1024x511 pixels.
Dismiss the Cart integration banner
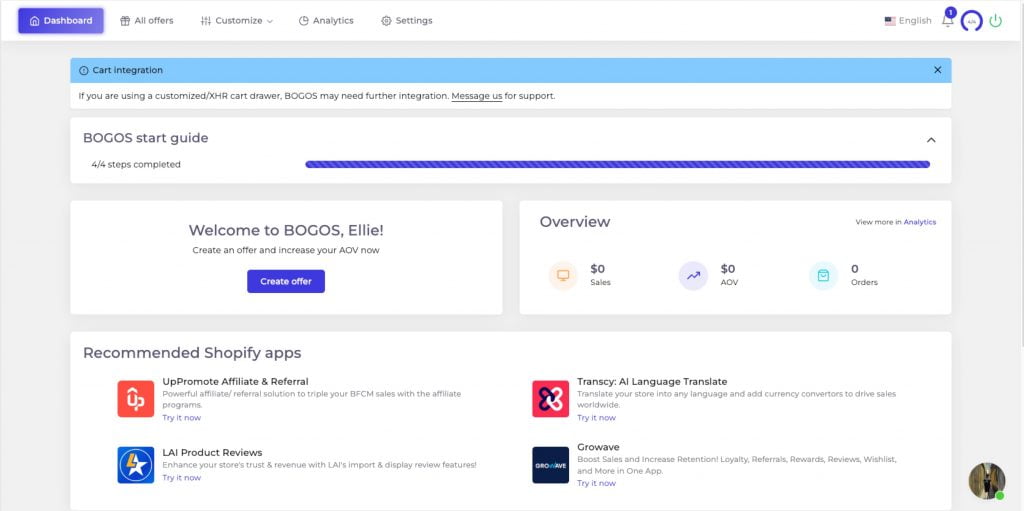coord(937,70)
